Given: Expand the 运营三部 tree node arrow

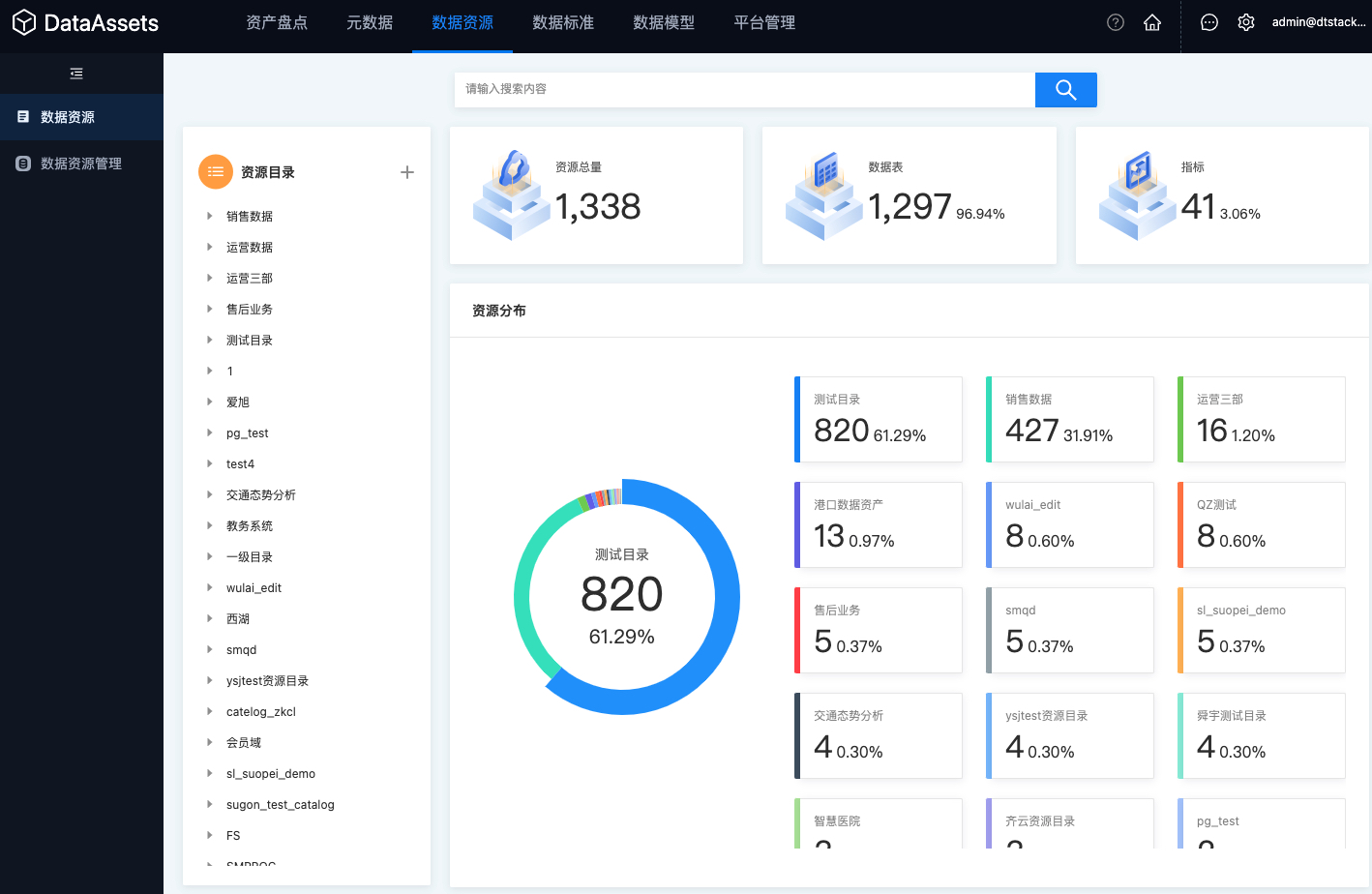Looking at the screenshot, I should coord(209,278).
